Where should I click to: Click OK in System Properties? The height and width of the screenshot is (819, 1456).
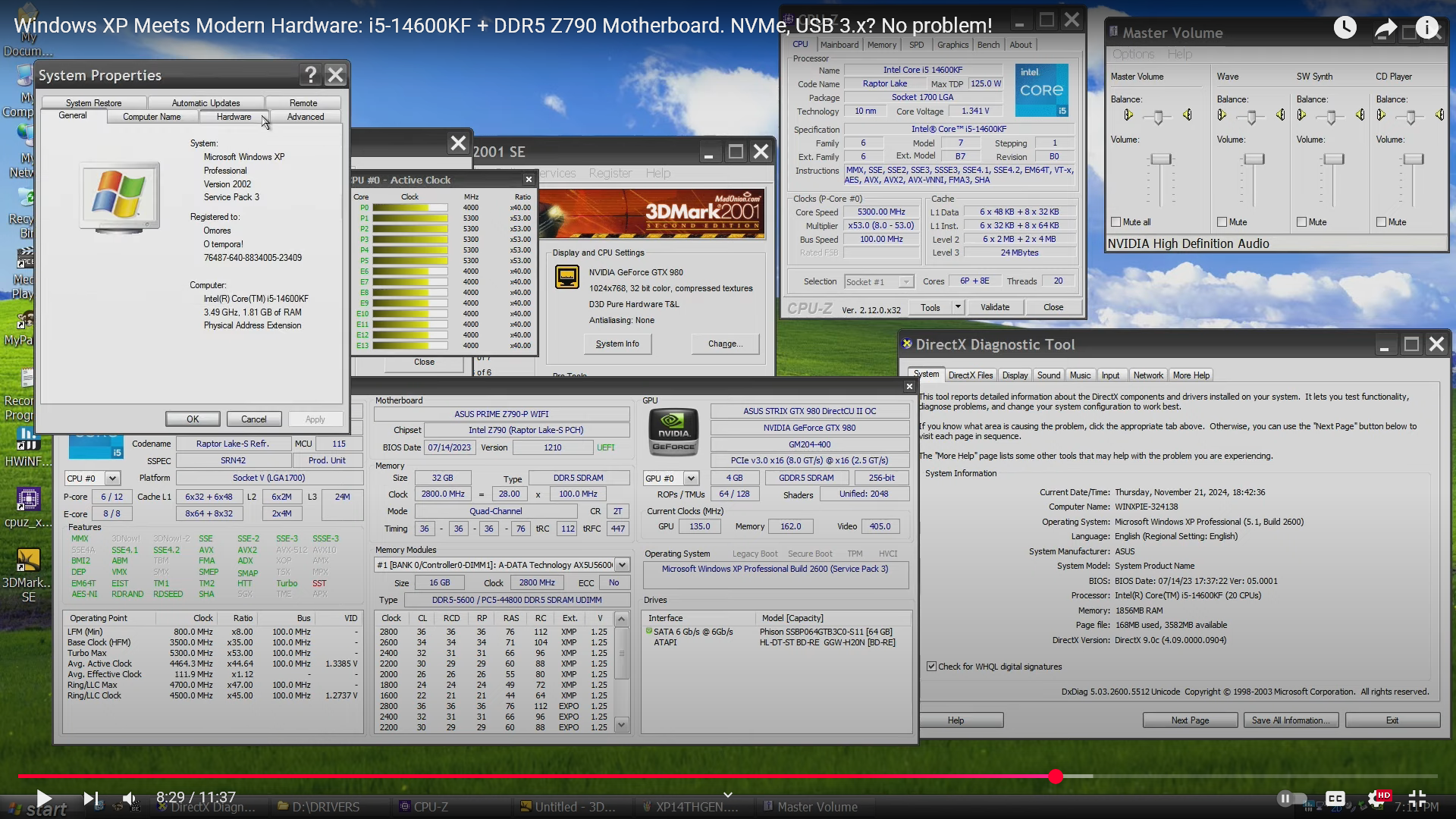point(193,419)
